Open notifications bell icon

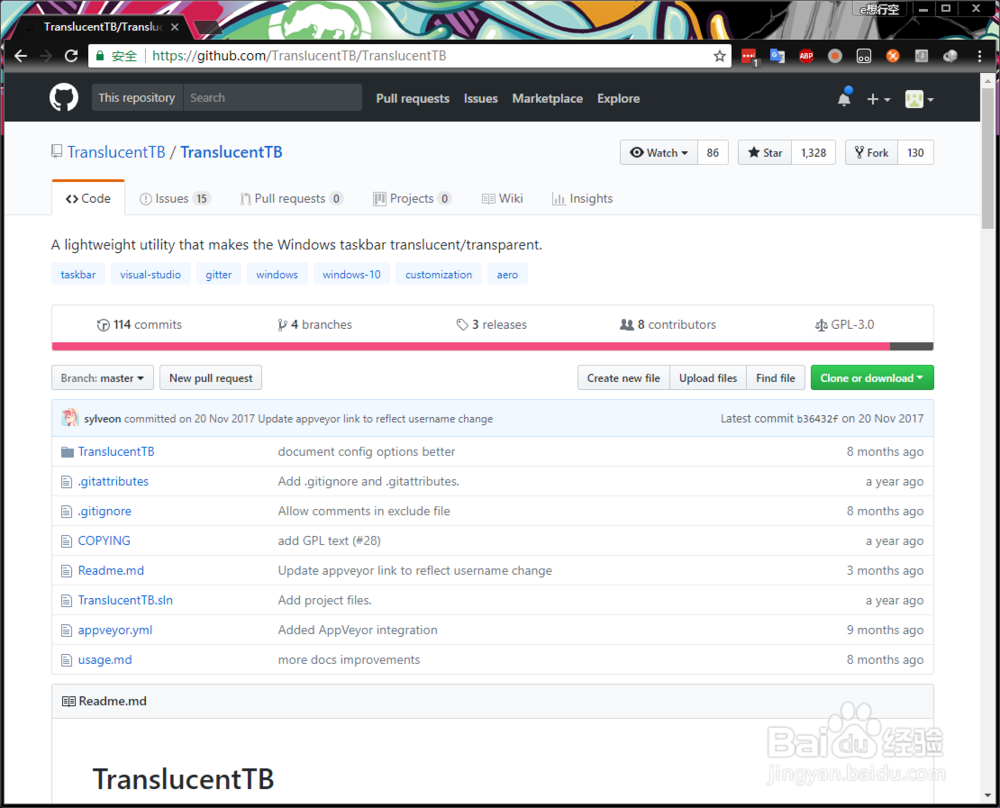click(x=844, y=98)
